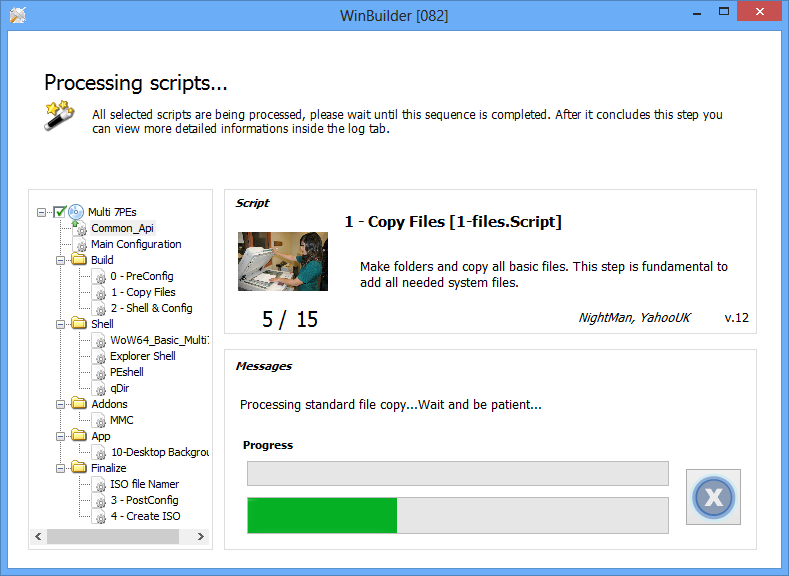
Task: Collapse the Multi 7PEs root node
Action: click(41, 212)
